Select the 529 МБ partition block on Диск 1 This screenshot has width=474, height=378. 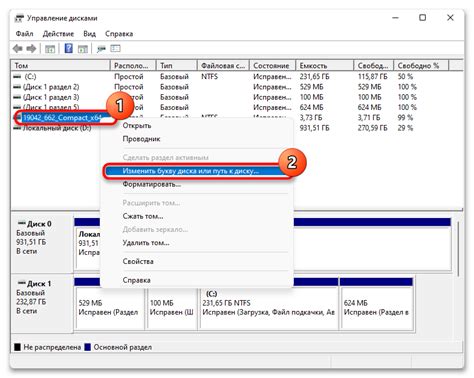(109, 304)
